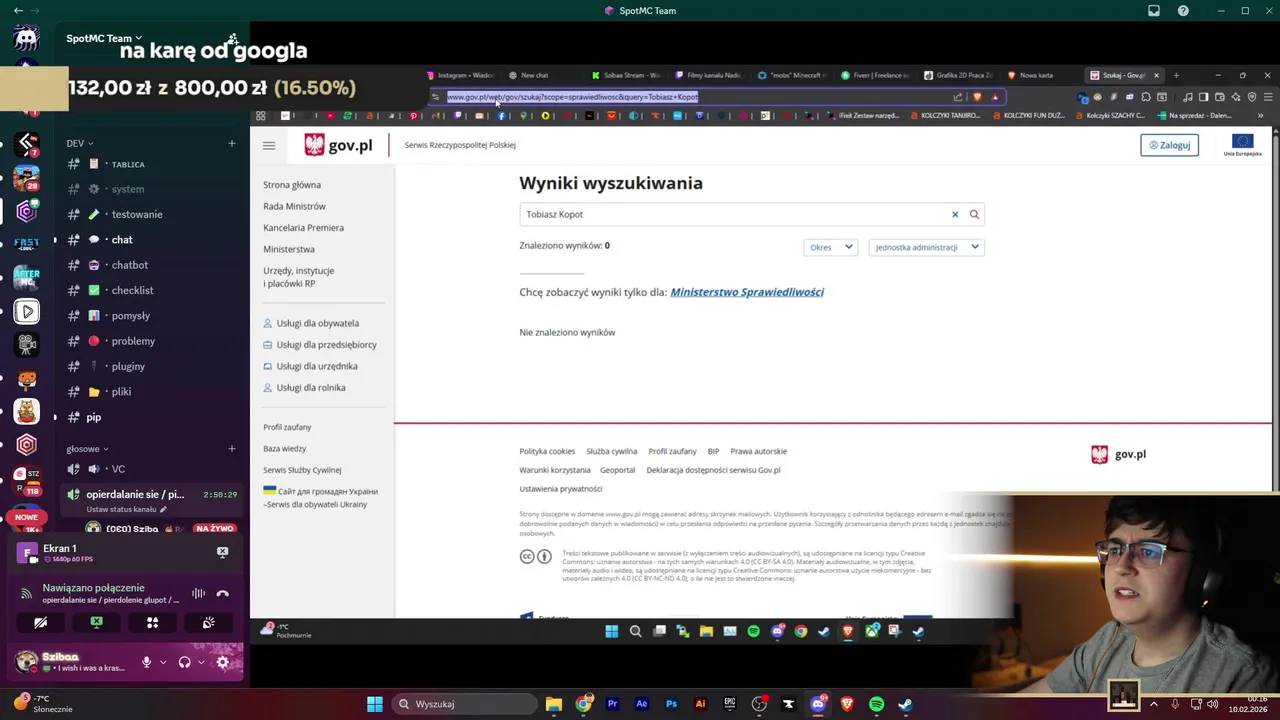The image size is (1280, 720).
Task: Open the Jednostka administracji dropdown
Action: [x=926, y=247]
